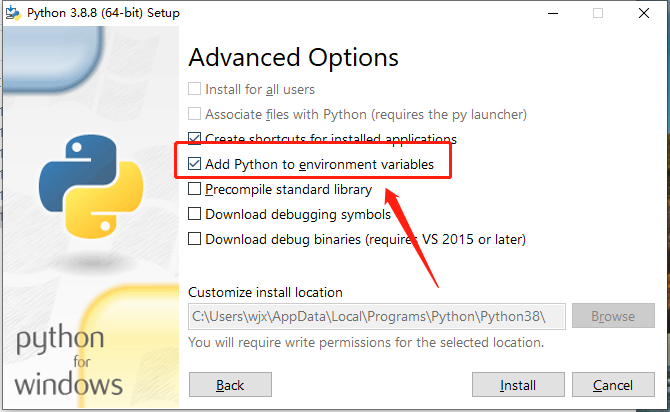The image size is (670, 412).
Task: Minimize the Python Setup window
Action: 552,13
